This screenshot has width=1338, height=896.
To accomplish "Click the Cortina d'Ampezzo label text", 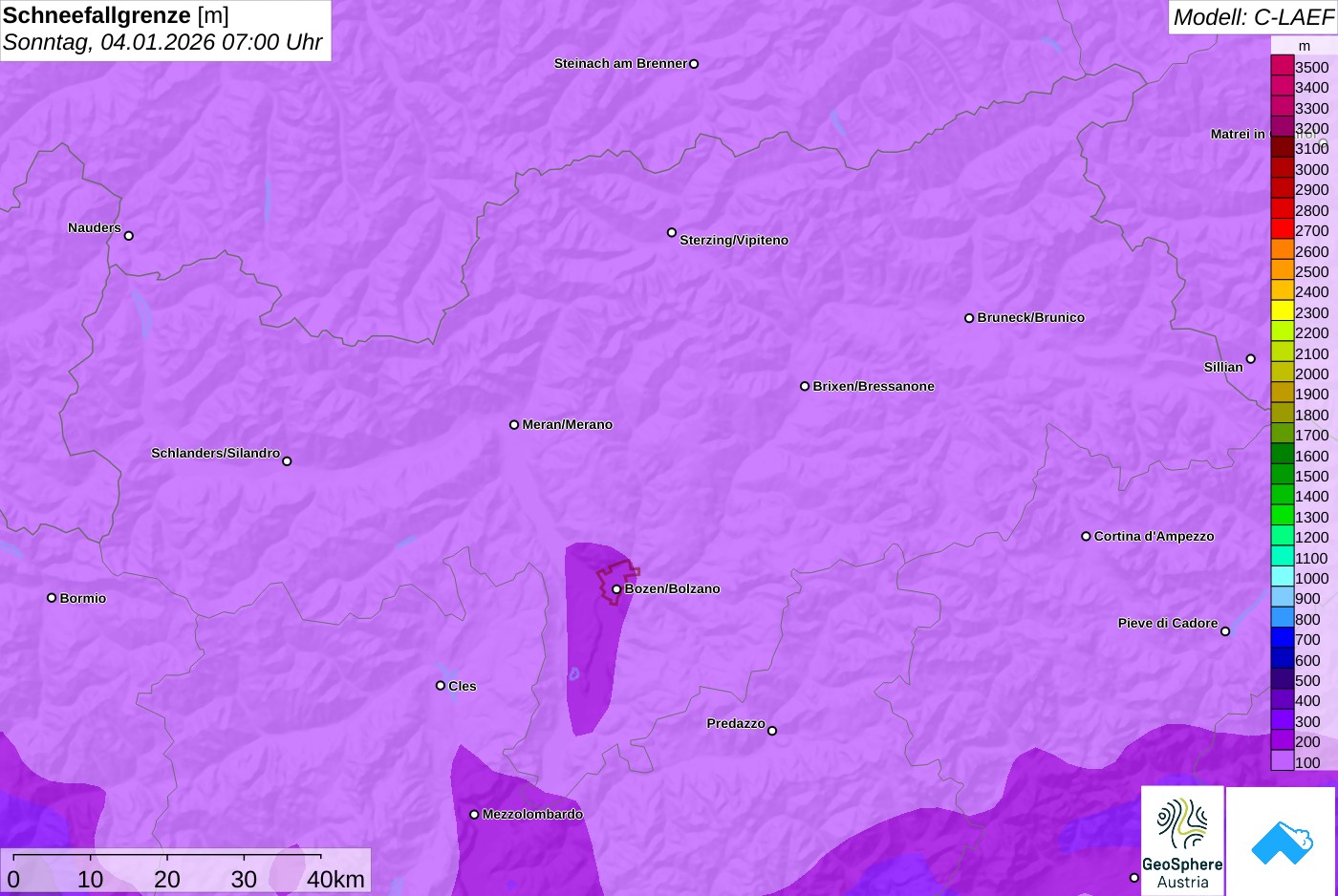I will pyautogui.click(x=1155, y=536).
